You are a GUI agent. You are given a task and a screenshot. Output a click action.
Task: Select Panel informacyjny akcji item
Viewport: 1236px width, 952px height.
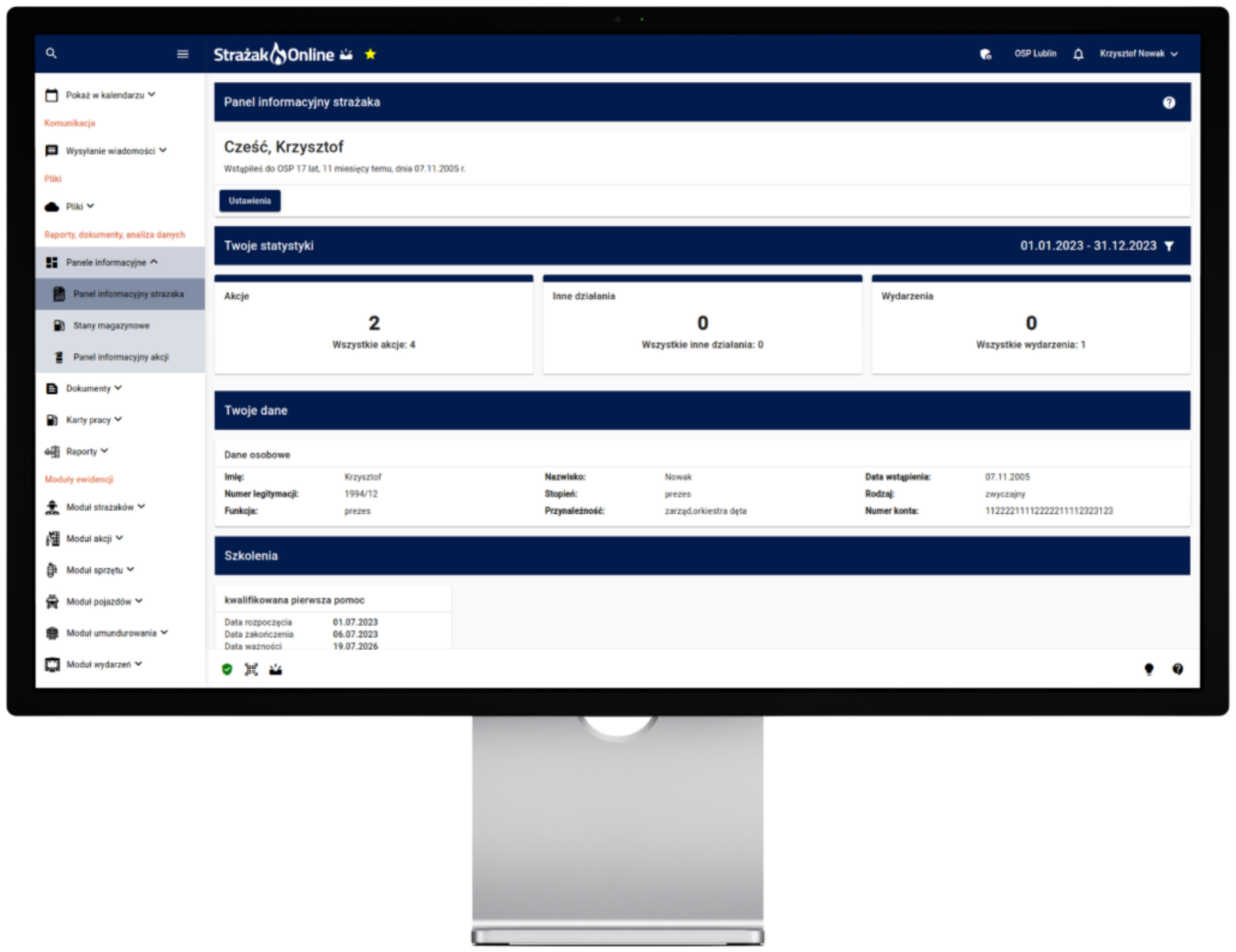pyautogui.click(x=120, y=357)
